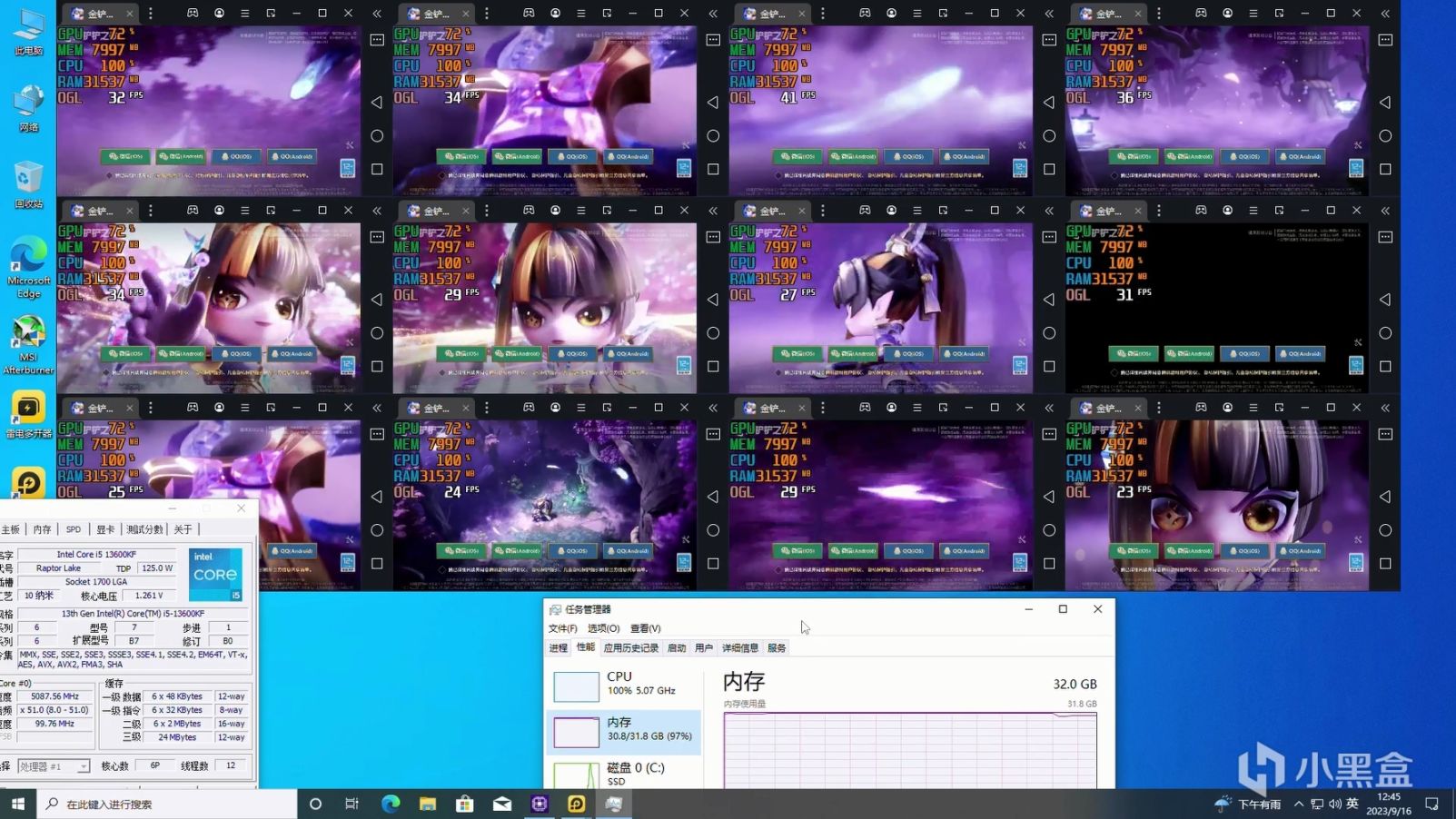The width and height of the screenshot is (1456, 819).
Task: Tap Android home circle in 27 FPS emulator
Action: point(1049,333)
